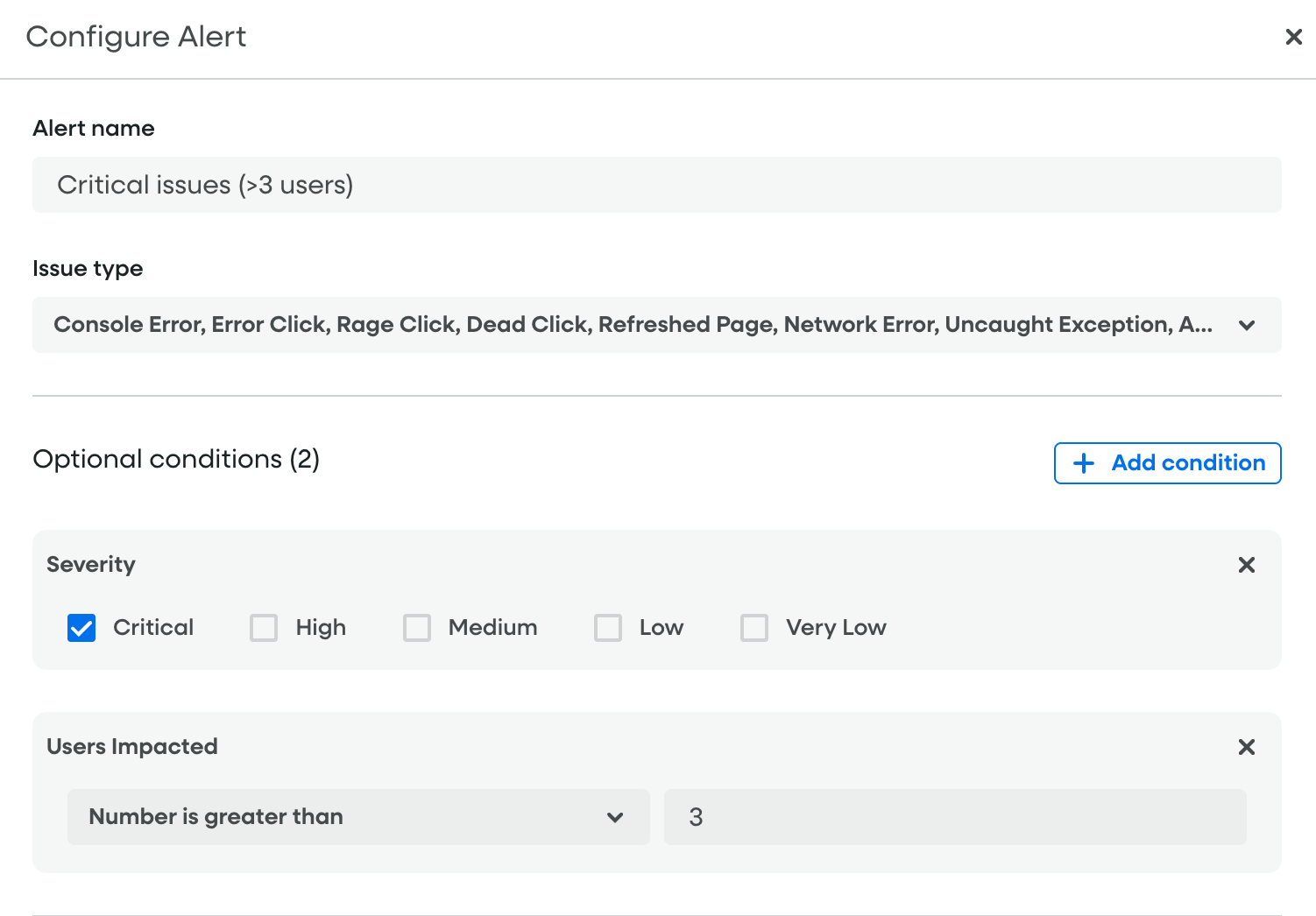This screenshot has width=1316, height=916.
Task: Remove the Users Impacted condition
Action: pos(1246,747)
